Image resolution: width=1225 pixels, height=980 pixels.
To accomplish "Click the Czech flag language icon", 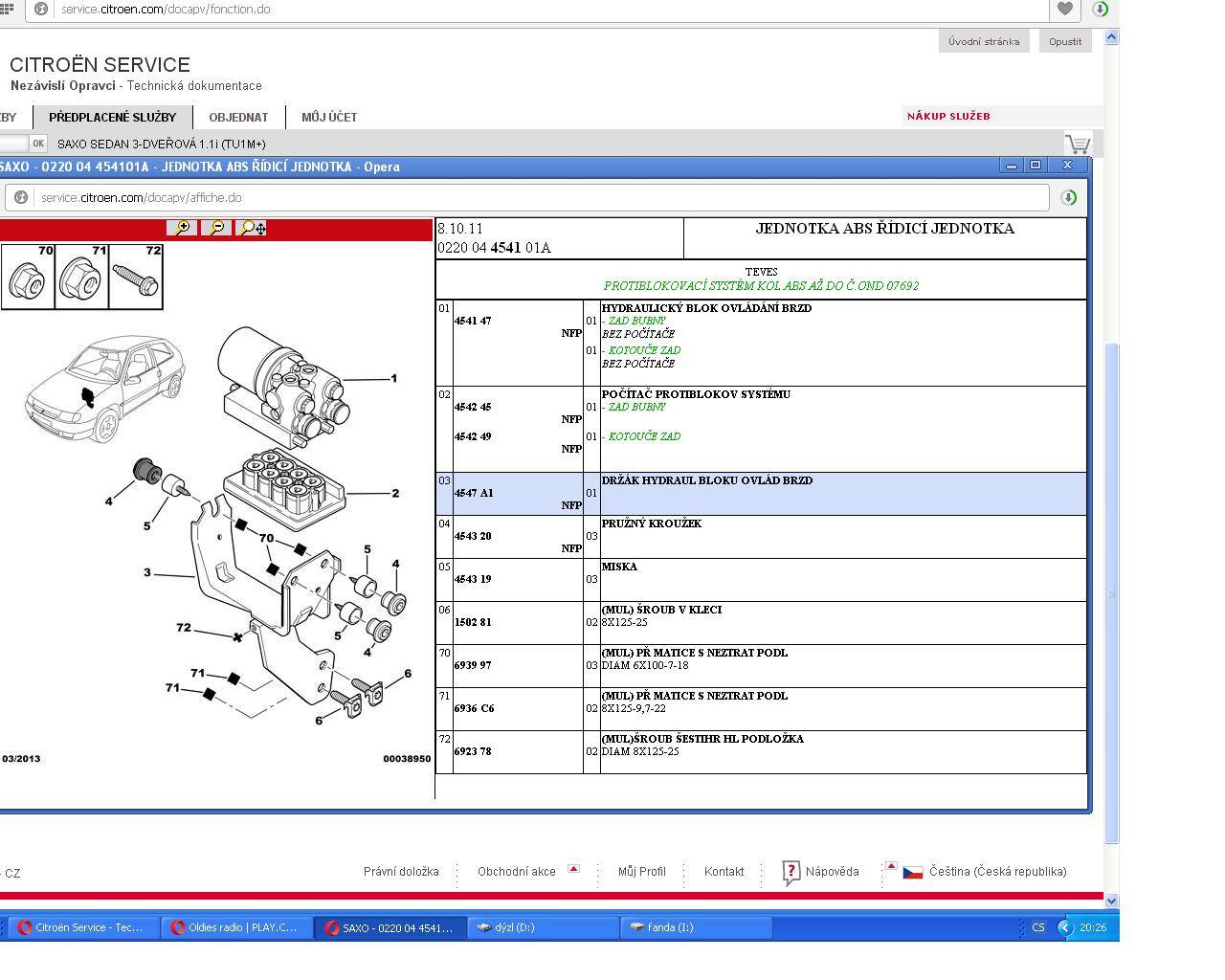I will tap(913, 873).
